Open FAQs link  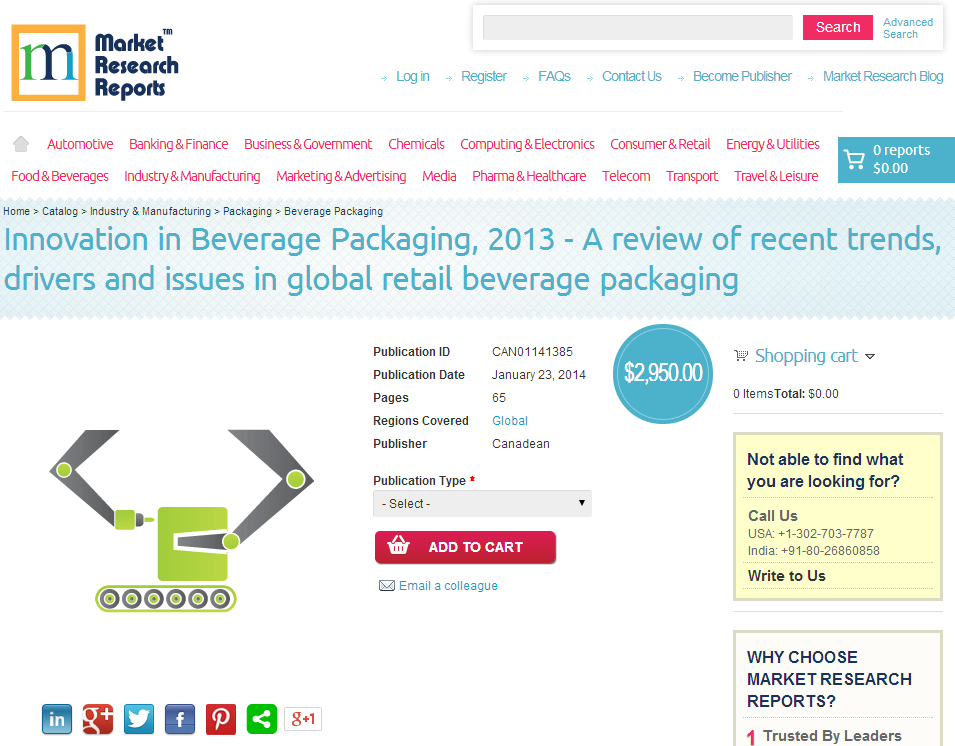pyautogui.click(x=554, y=77)
